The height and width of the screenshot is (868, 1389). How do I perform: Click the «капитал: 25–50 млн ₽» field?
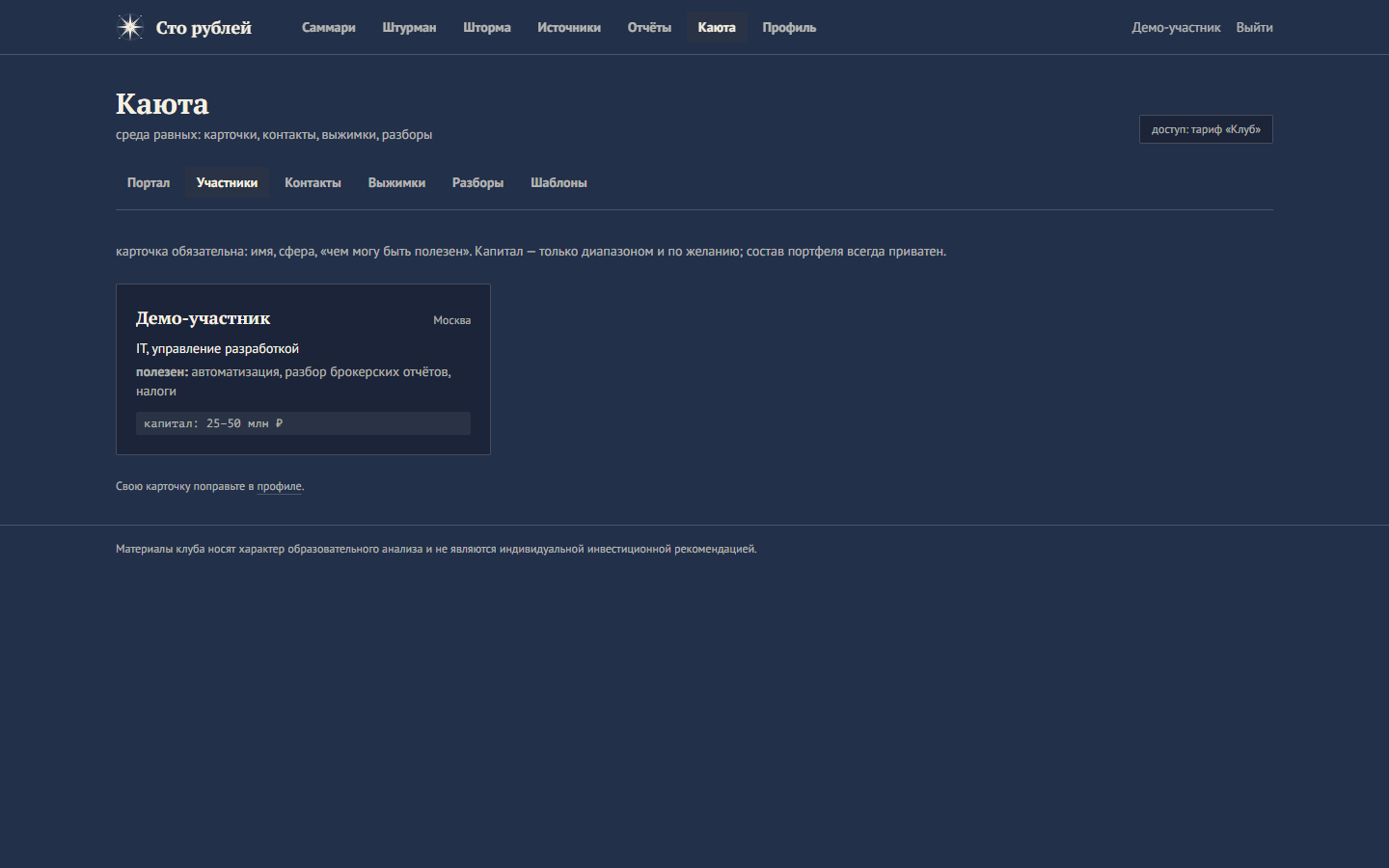click(x=303, y=423)
